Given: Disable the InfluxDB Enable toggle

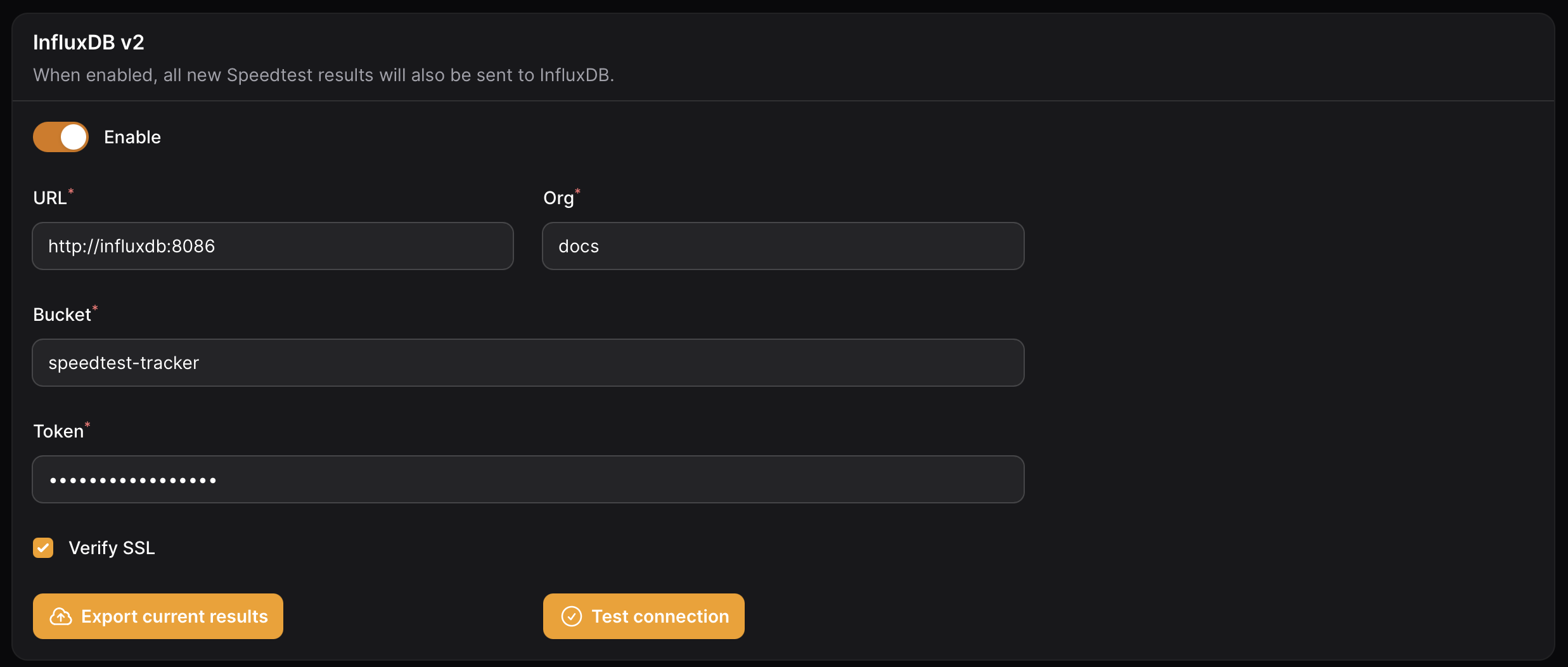Looking at the screenshot, I should tap(61, 137).
